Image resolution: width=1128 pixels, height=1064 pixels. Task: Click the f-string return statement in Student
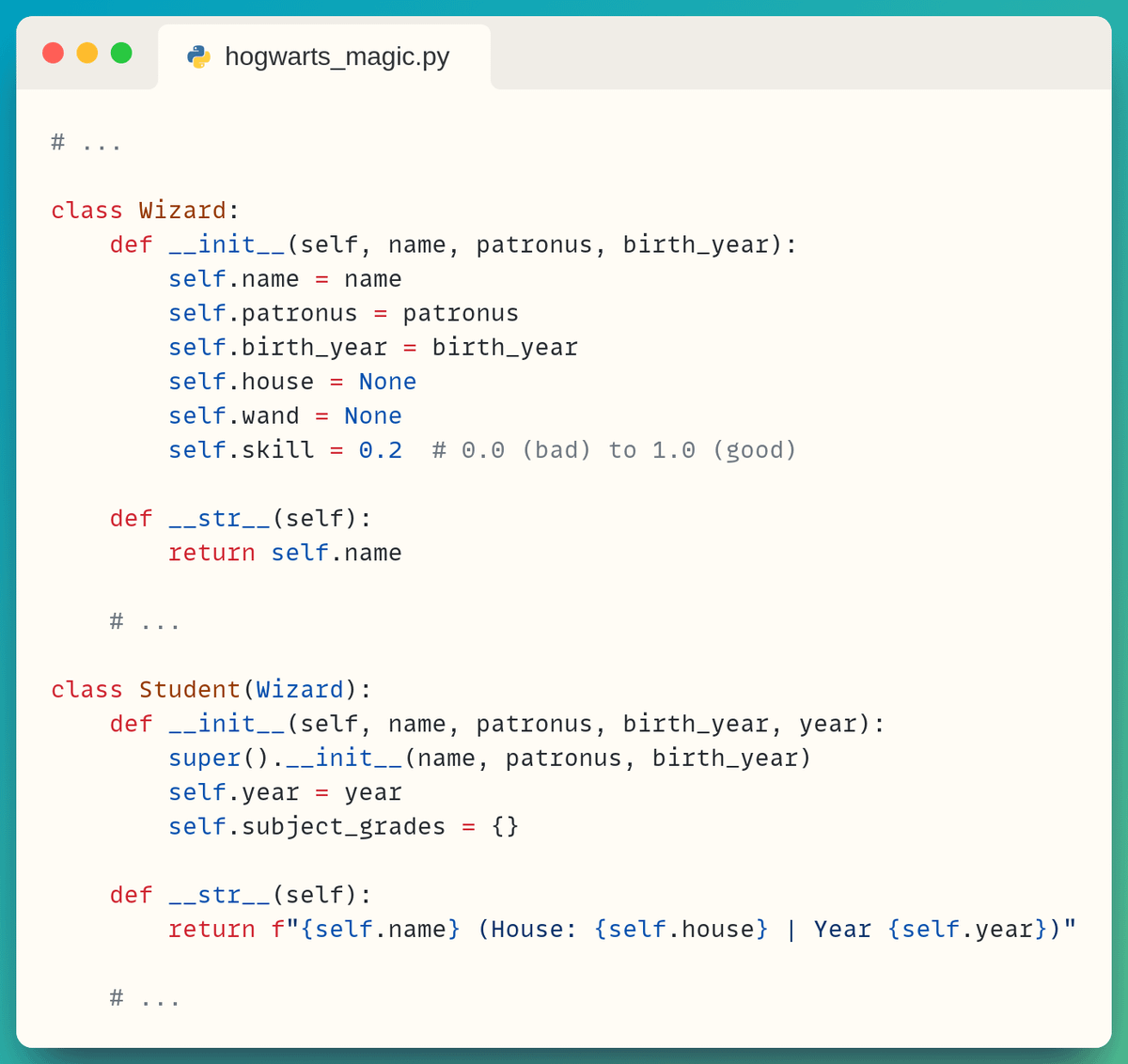(x=621, y=930)
